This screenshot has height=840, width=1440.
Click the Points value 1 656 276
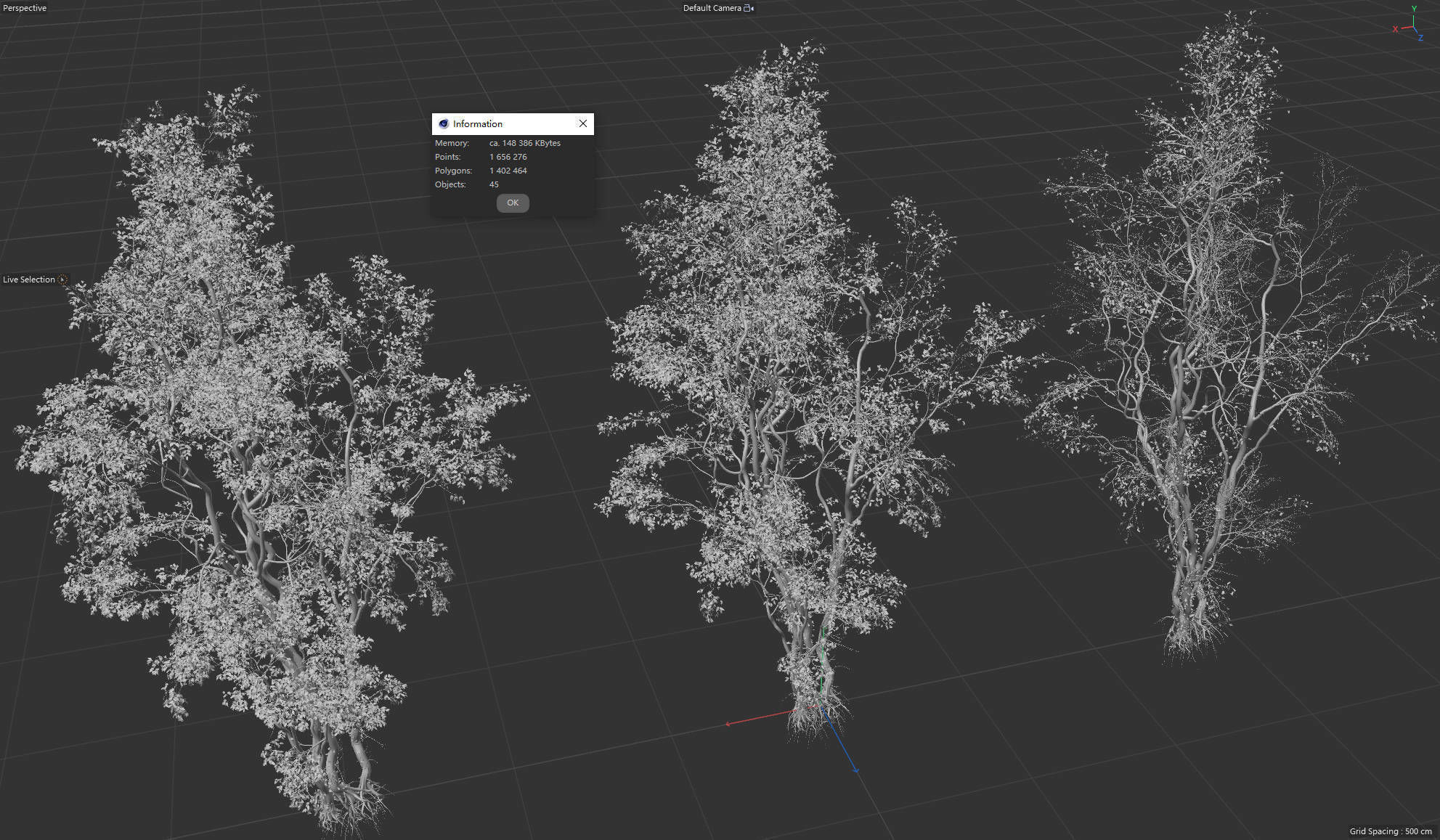pos(508,157)
